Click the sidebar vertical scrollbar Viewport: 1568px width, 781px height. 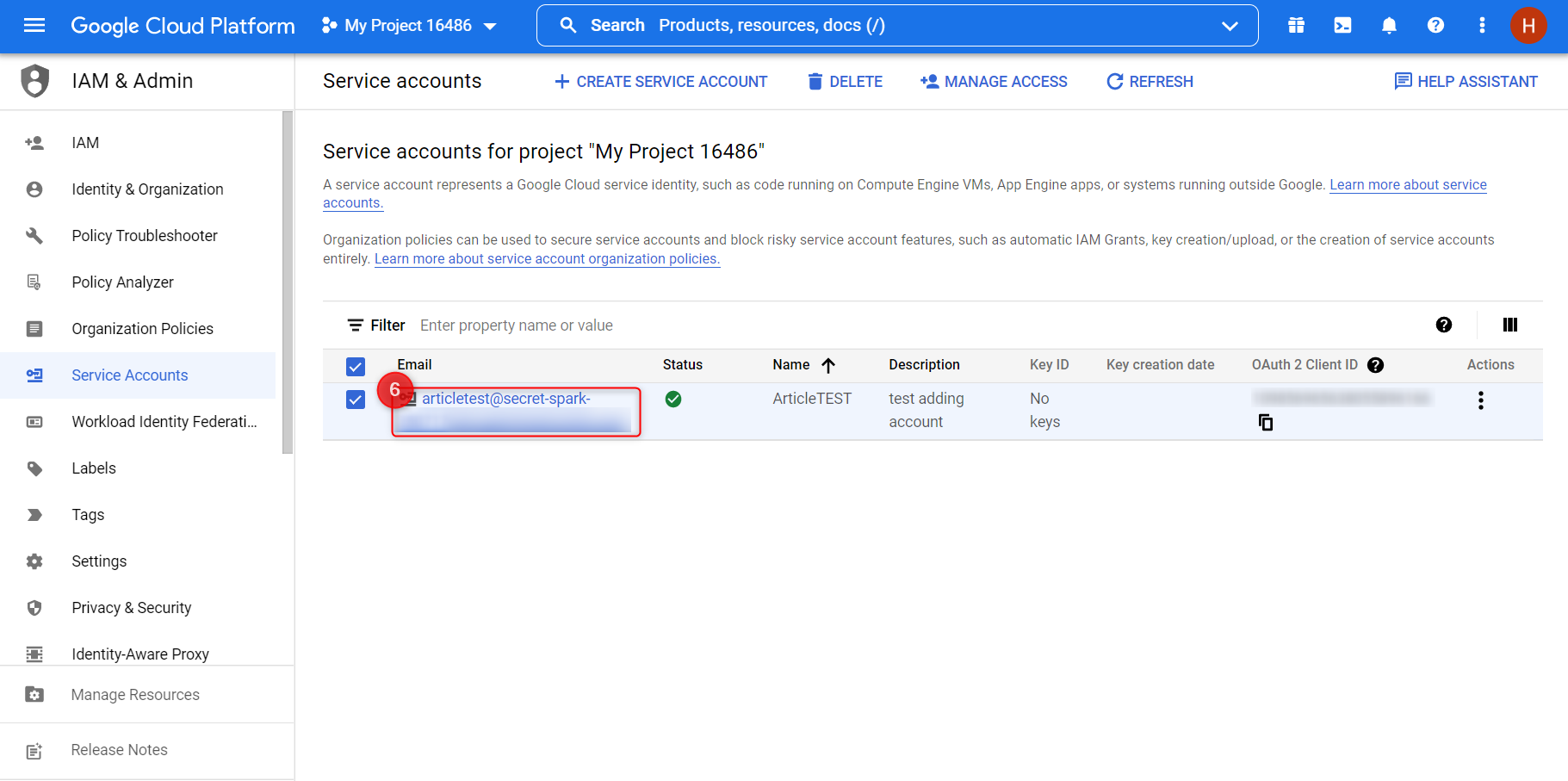(x=288, y=282)
